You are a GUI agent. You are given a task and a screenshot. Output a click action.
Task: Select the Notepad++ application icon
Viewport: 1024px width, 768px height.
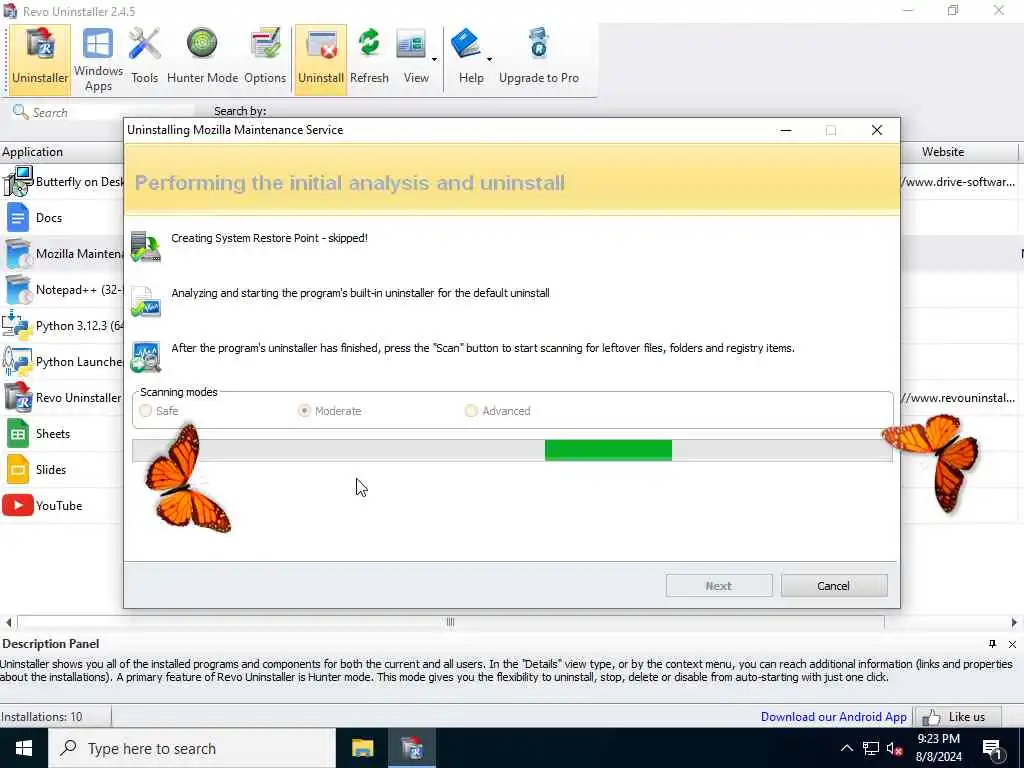(x=17, y=289)
